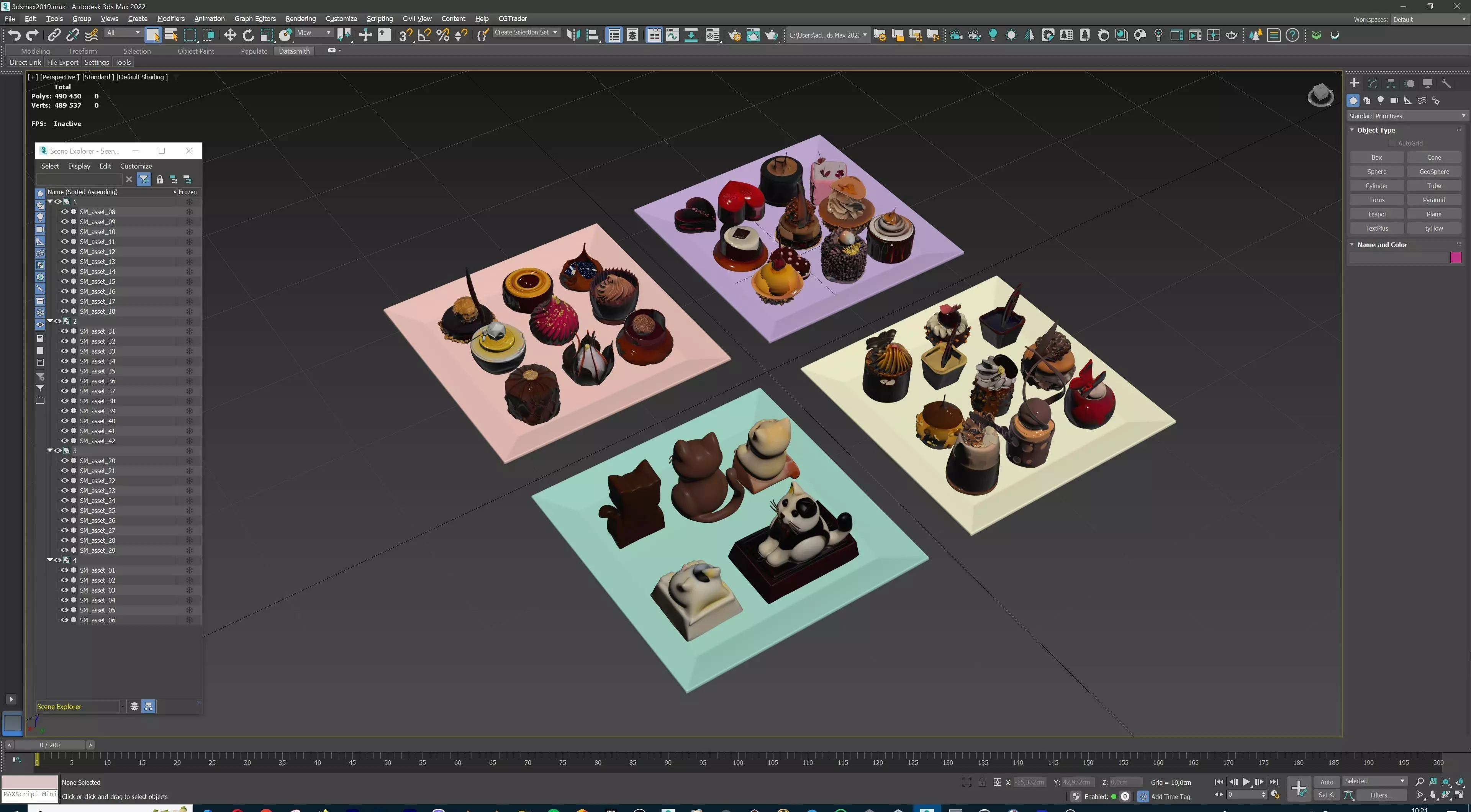The height and width of the screenshot is (812, 1471).
Task: Select the Select and Link tool
Action: coord(54,35)
